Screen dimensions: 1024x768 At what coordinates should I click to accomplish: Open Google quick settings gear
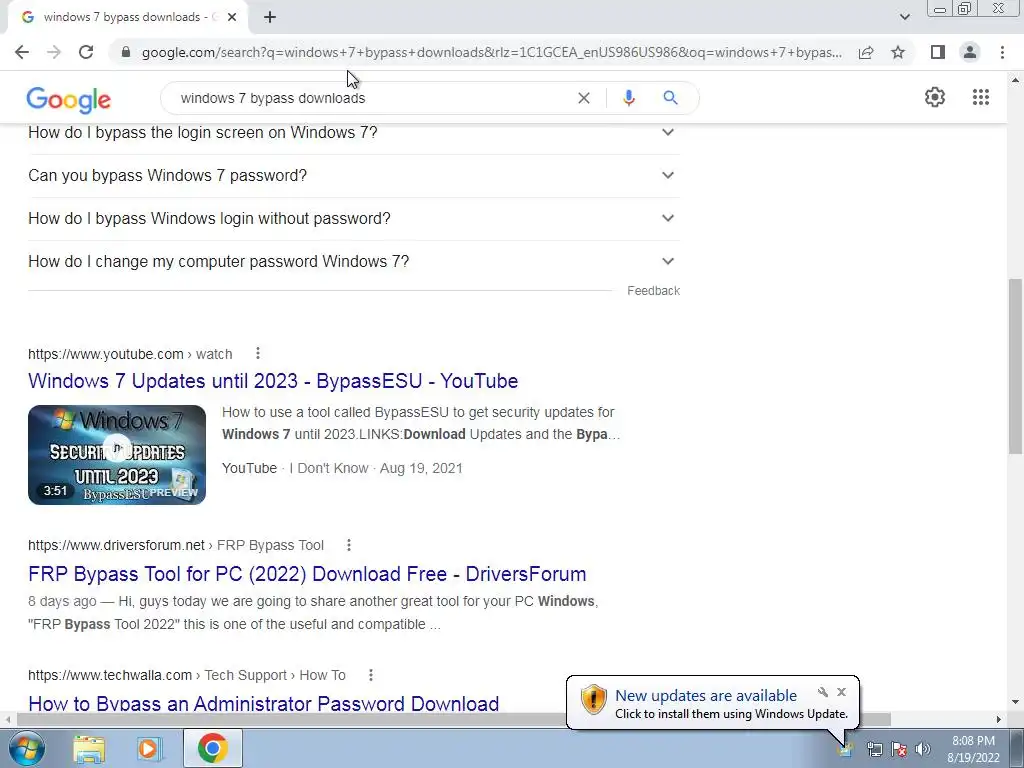pyautogui.click(x=935, y=97)
